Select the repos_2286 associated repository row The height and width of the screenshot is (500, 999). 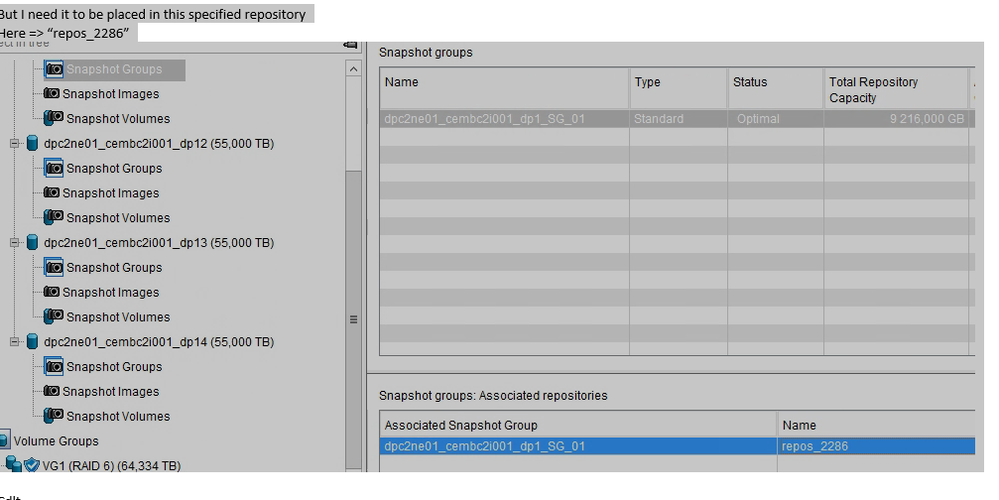[x=875, y=446]
